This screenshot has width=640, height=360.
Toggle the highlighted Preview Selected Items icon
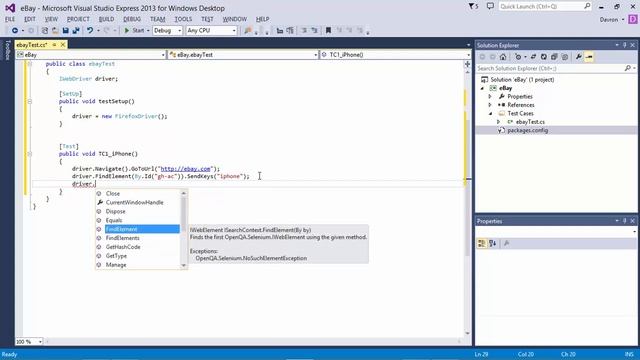click(x=589, y=57)
